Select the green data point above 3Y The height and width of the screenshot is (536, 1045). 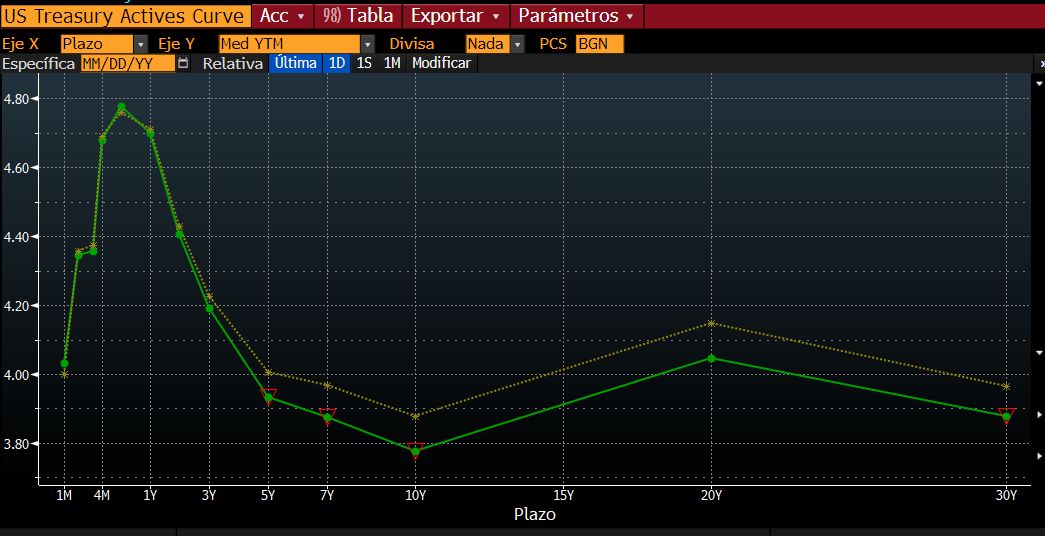[209, 309]
